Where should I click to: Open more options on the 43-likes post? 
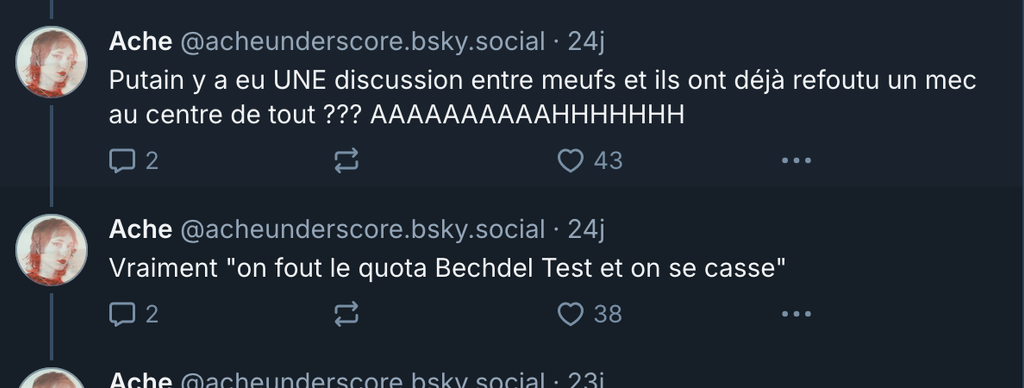pos(796,160)
